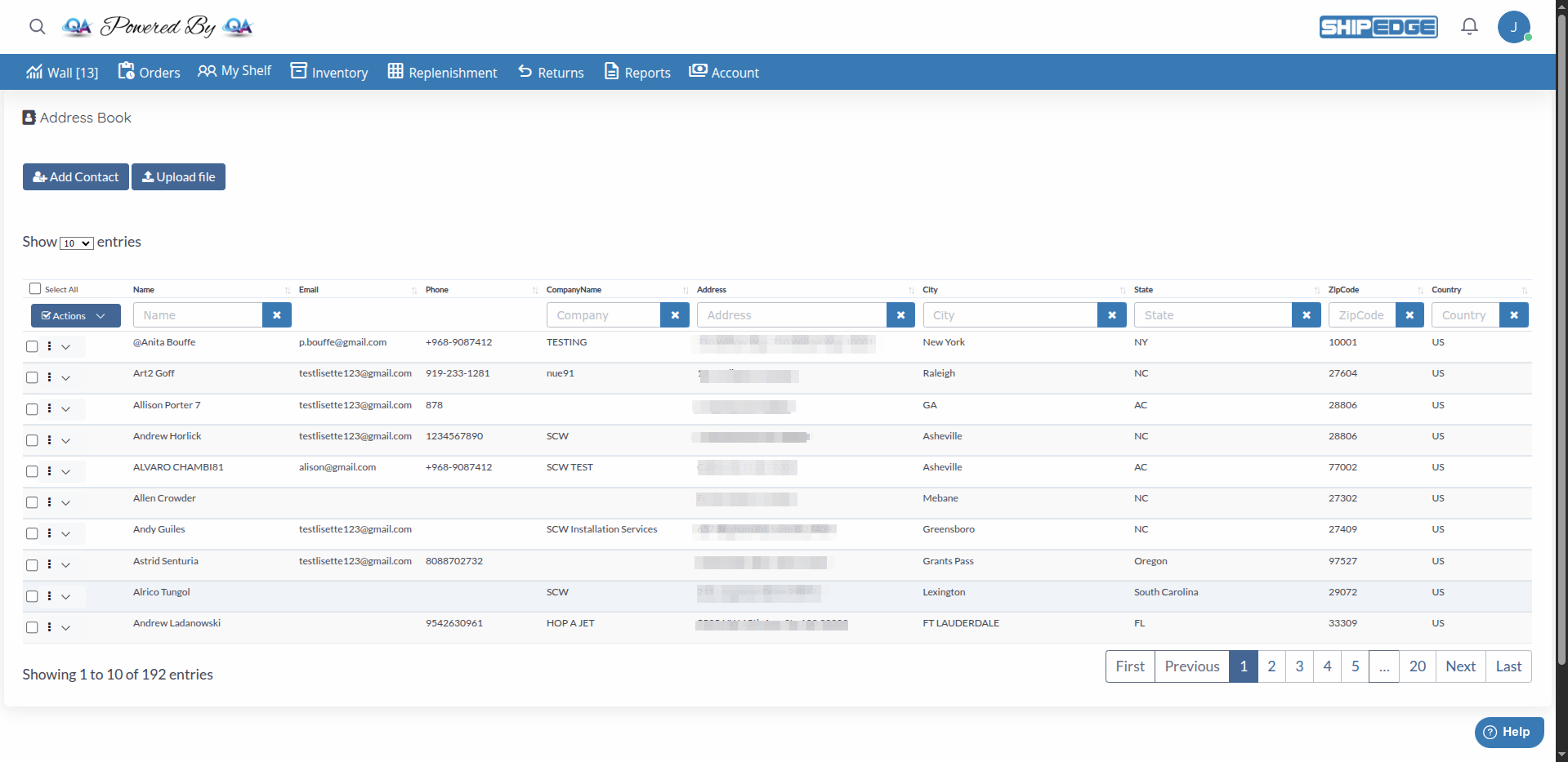The width and height of the screenshot is (1568, 762).
Task: Open the Actions dropdown
Action: [75, 315]
